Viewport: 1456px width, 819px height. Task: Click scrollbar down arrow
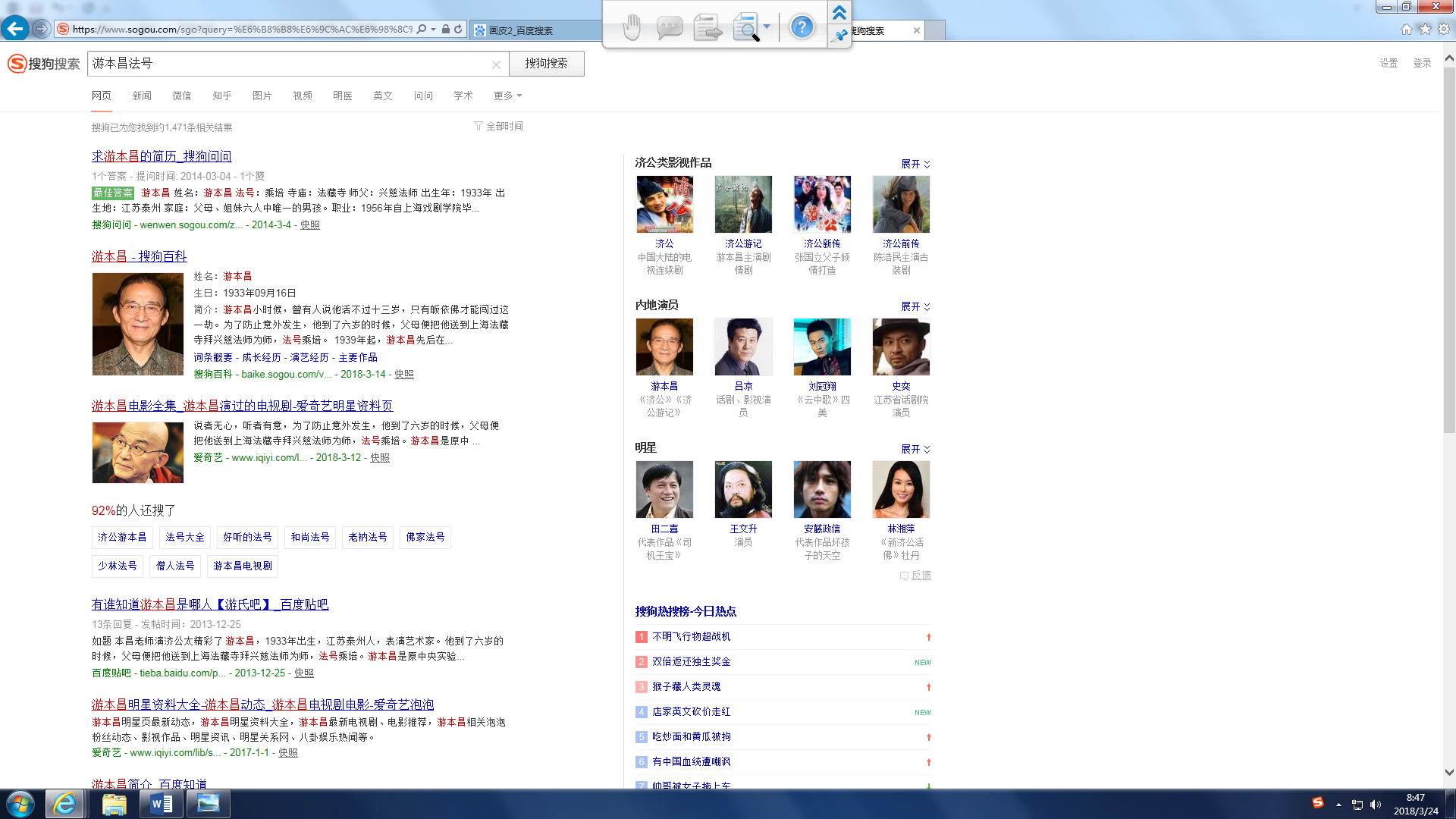(x=1449, y=773)
